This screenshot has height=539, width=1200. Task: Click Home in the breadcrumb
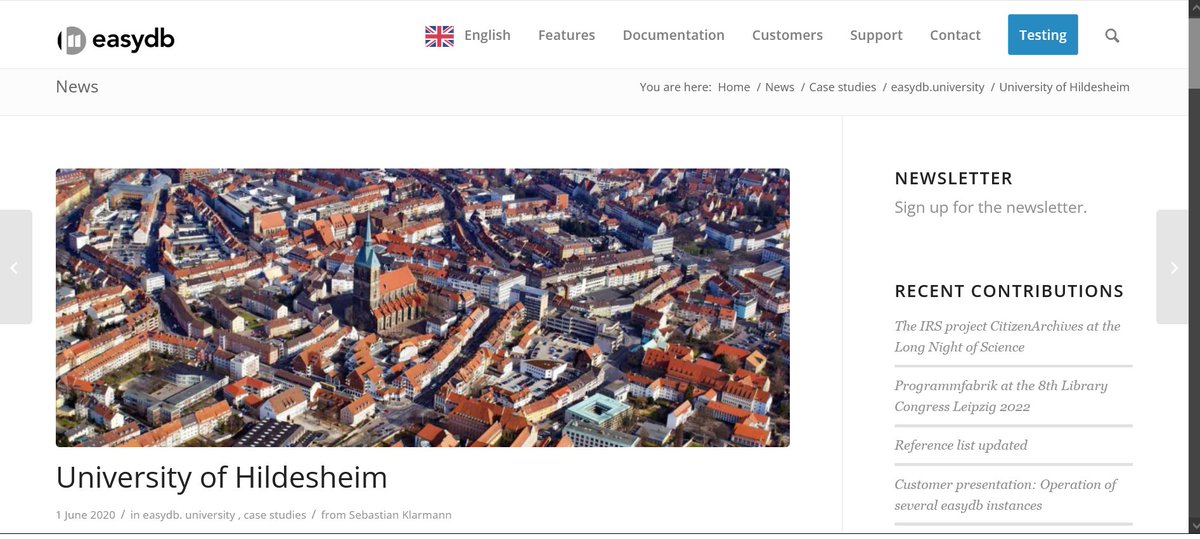click(734, 87)
